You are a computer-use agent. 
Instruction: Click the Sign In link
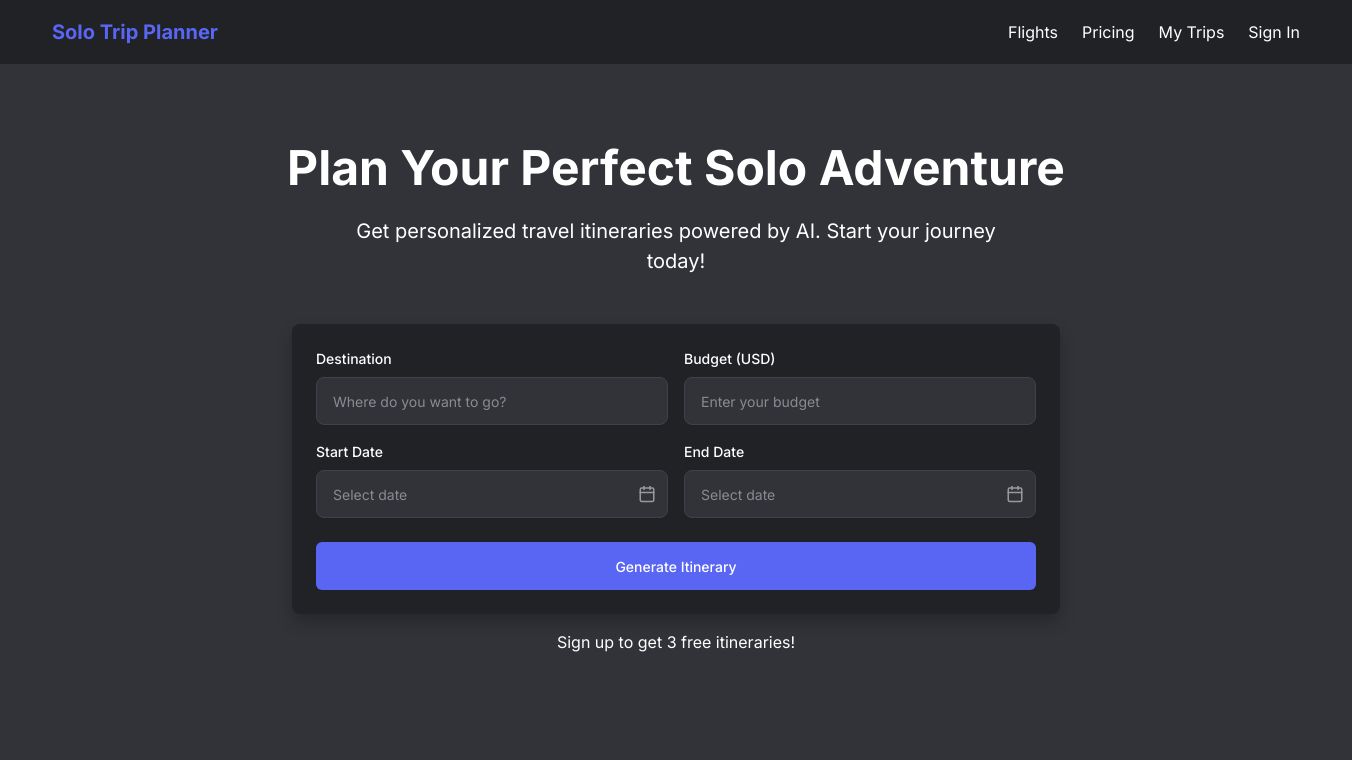(x=1273, y=32)
